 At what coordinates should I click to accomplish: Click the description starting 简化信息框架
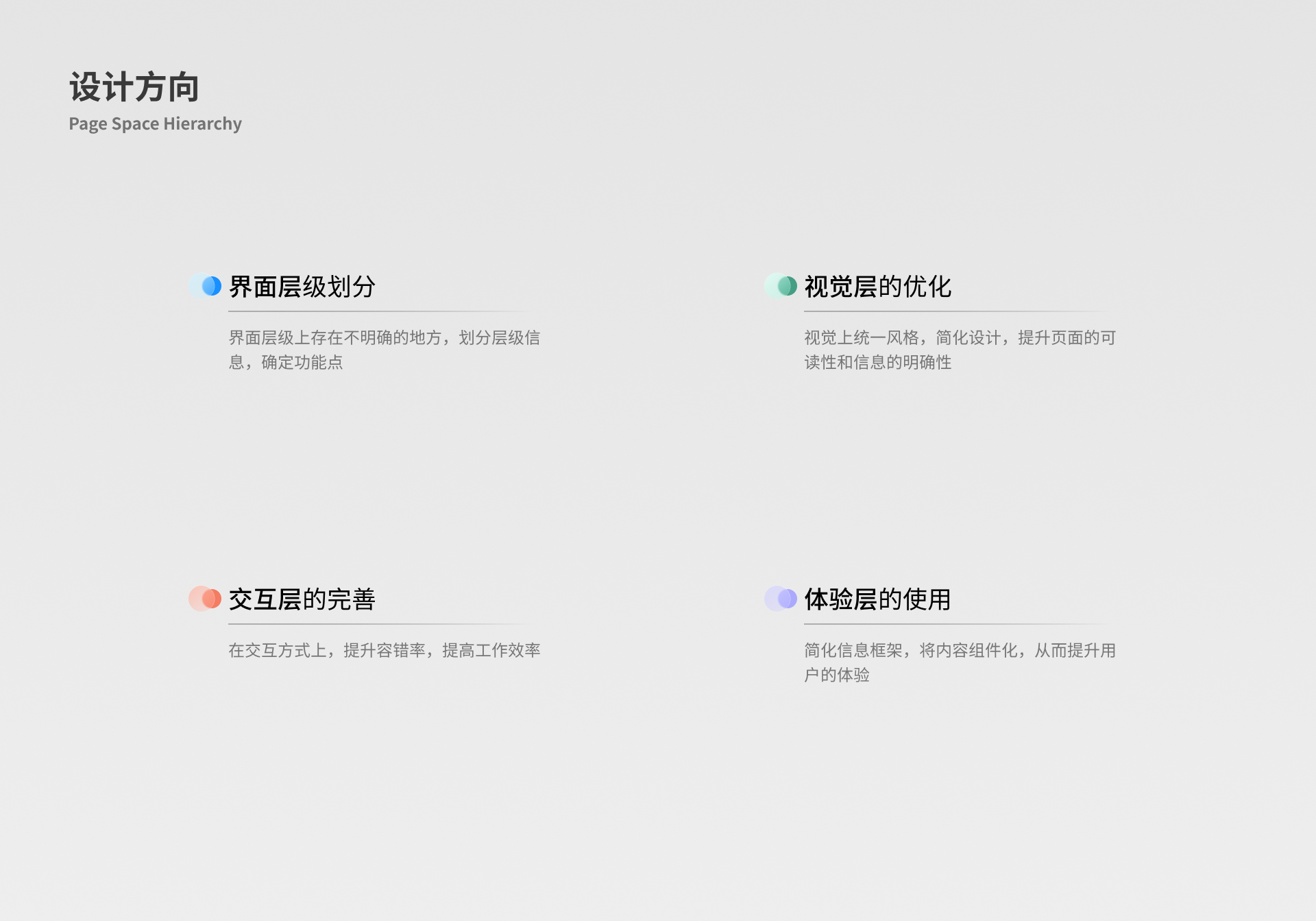(960, 662)
